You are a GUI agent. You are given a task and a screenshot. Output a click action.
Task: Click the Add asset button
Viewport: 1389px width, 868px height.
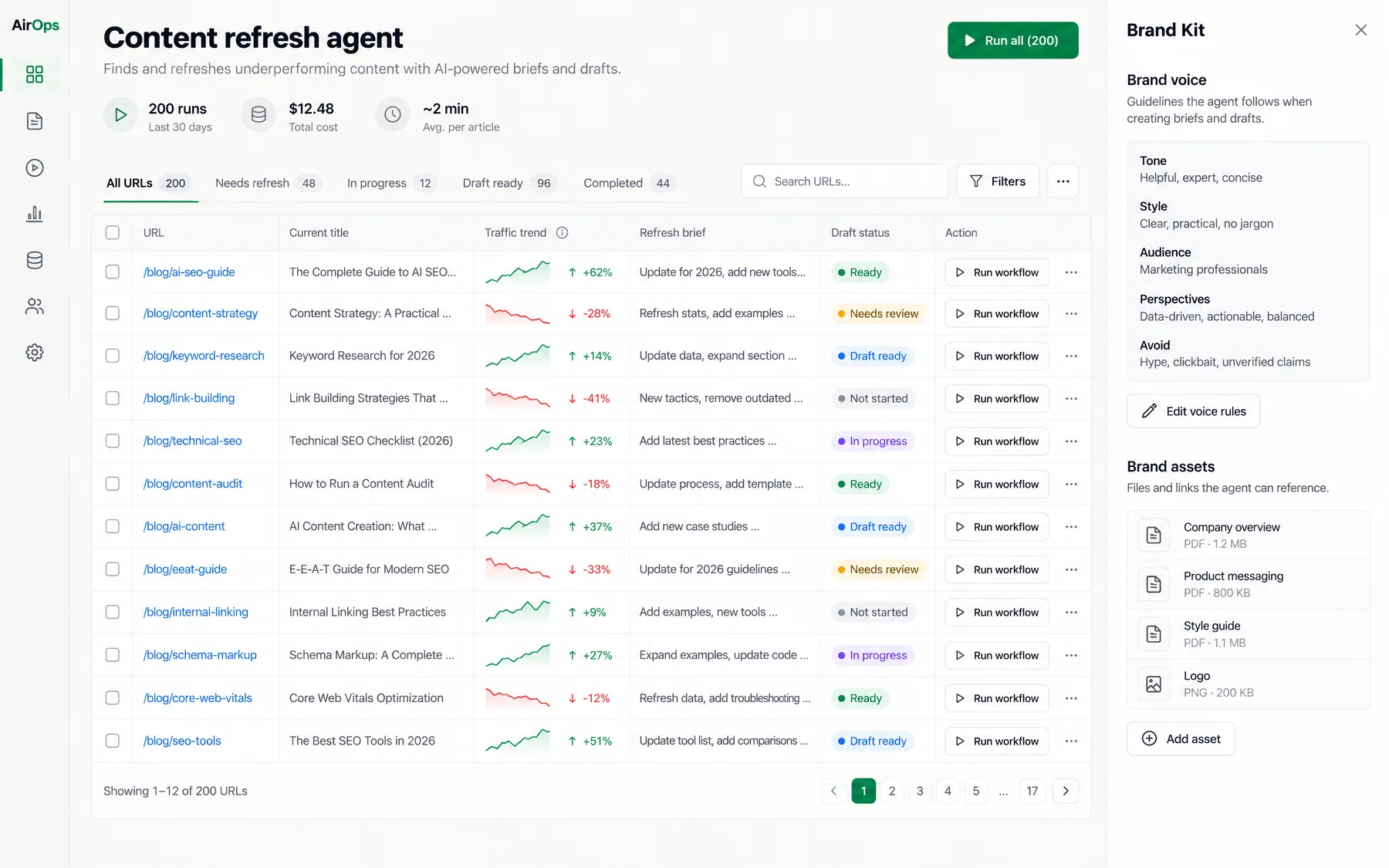(1181, 739)
